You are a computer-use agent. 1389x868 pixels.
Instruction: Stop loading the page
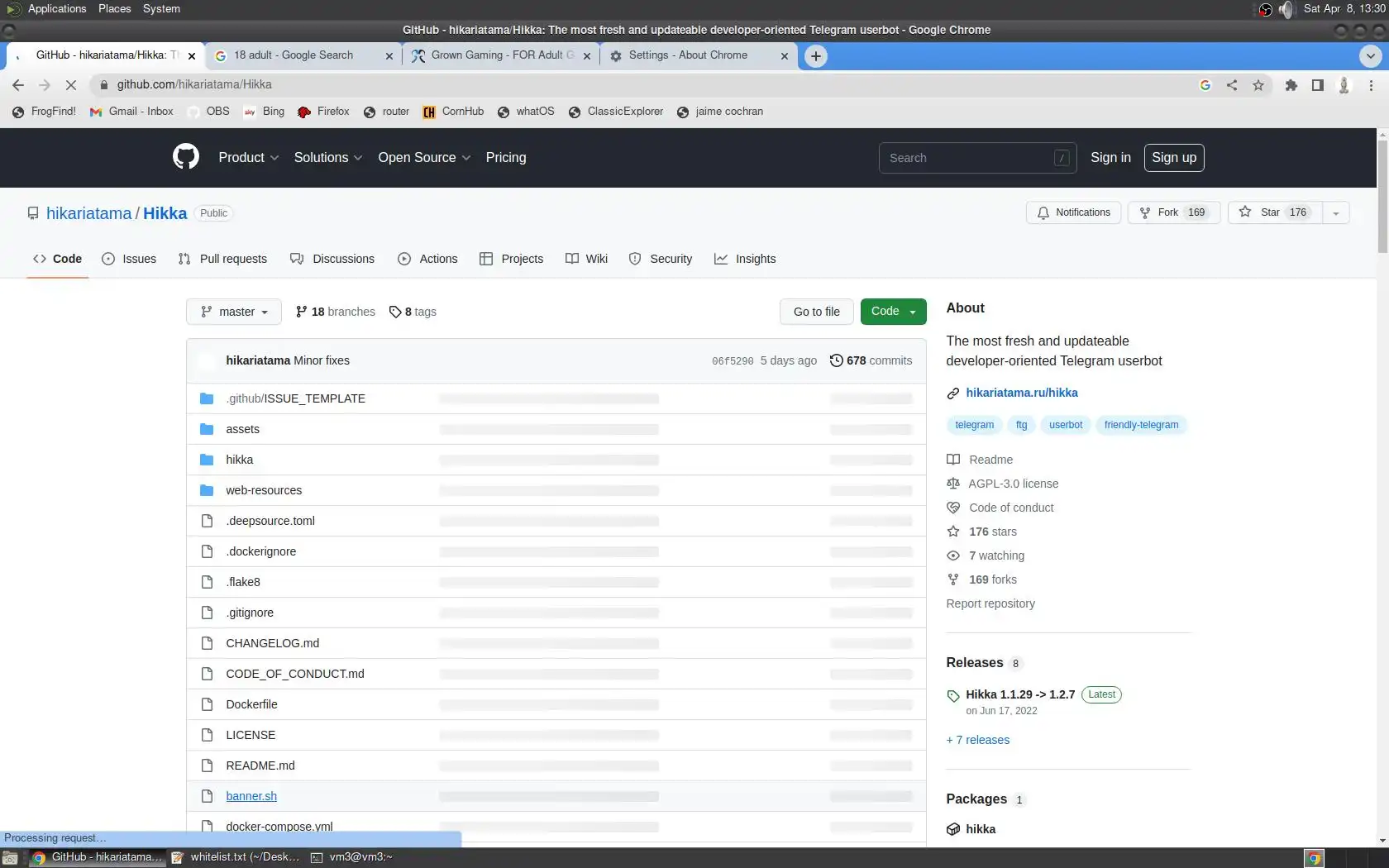71,85
